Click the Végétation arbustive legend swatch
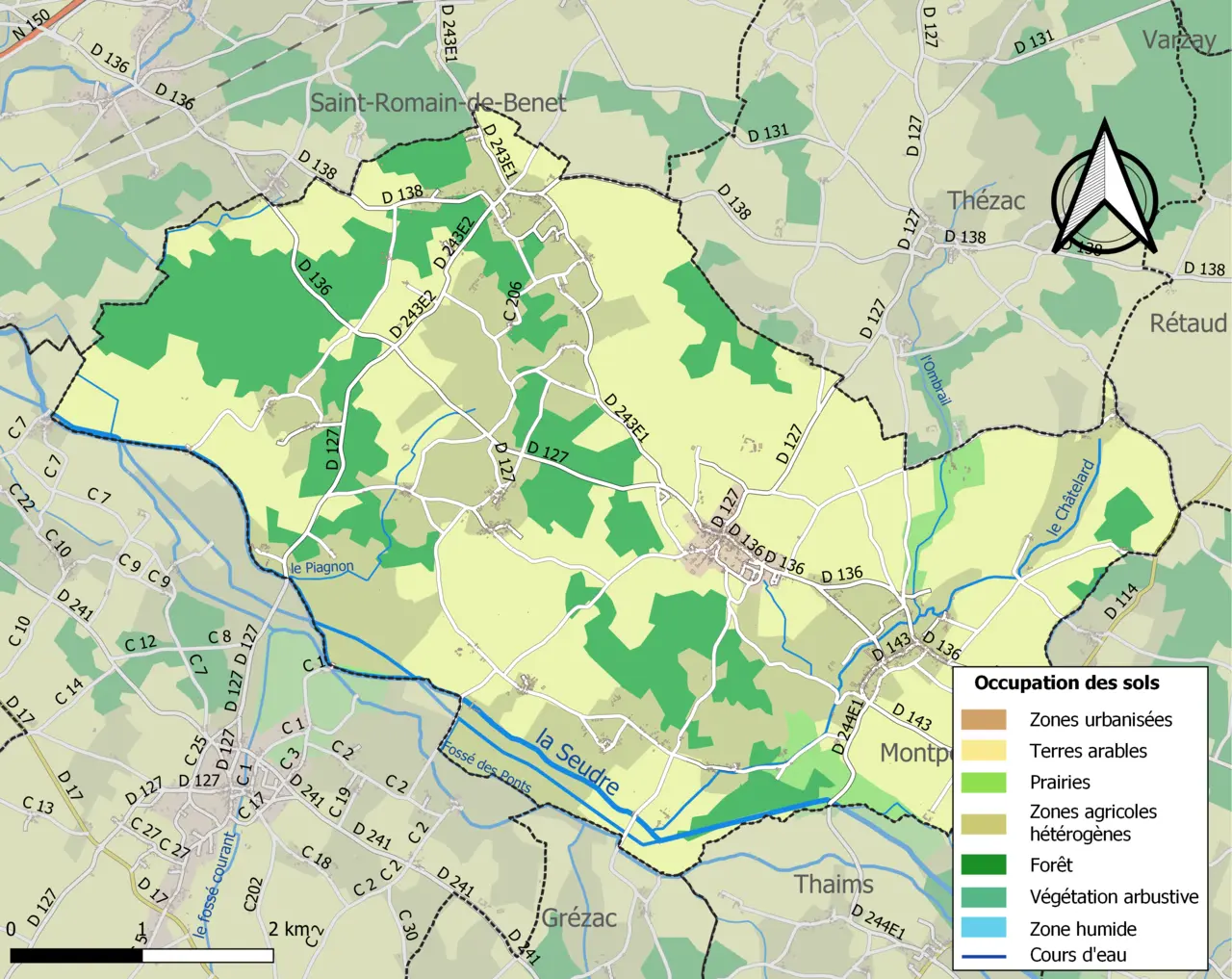The width and height of the screenshot is (1232, 979). click(x=983, y=896)
